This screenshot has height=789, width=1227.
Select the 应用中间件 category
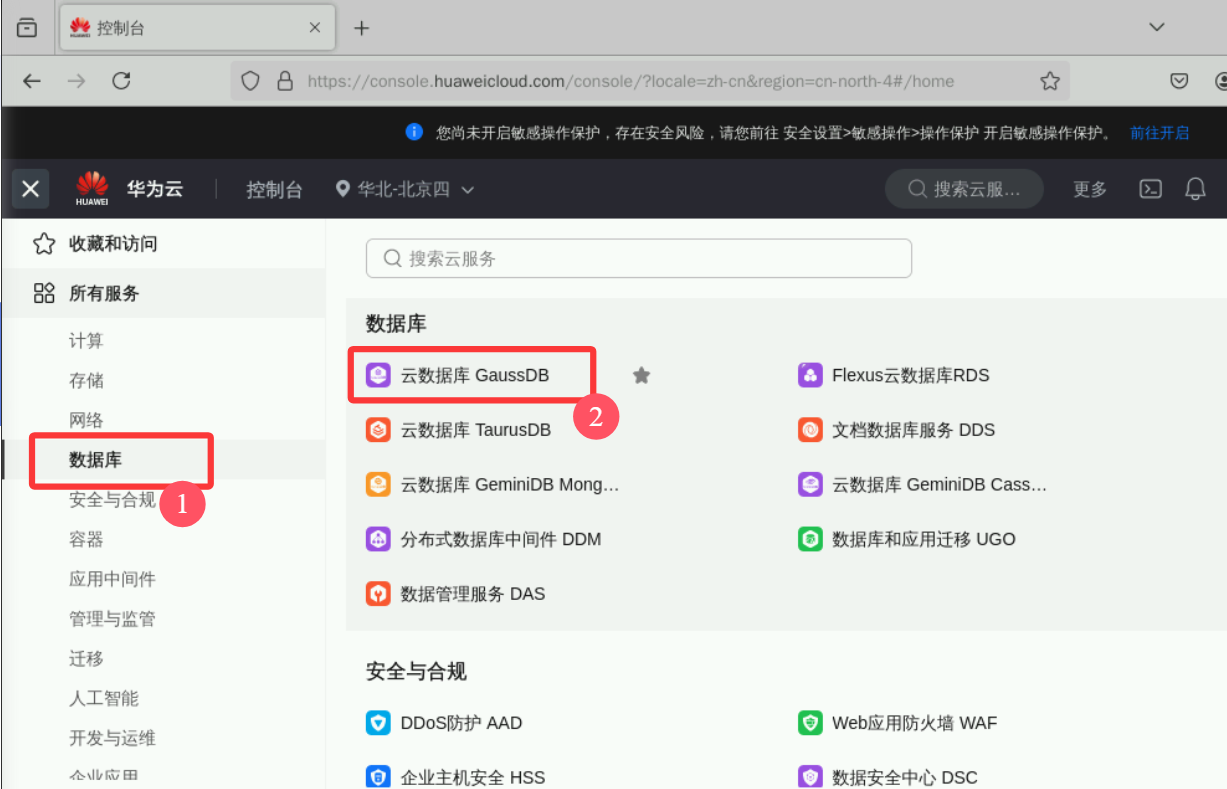tap(112, 579)
